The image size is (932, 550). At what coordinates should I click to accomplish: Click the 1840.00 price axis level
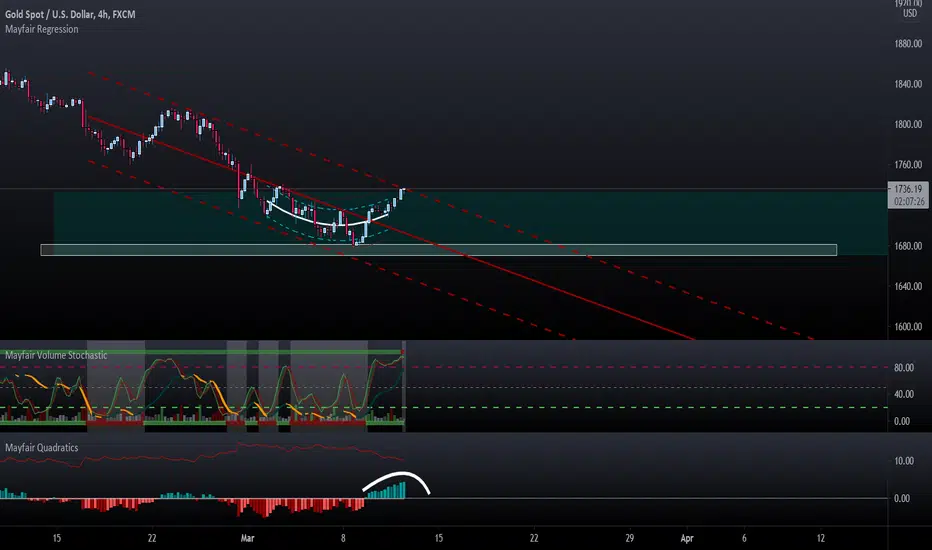(x=908, y=84)
